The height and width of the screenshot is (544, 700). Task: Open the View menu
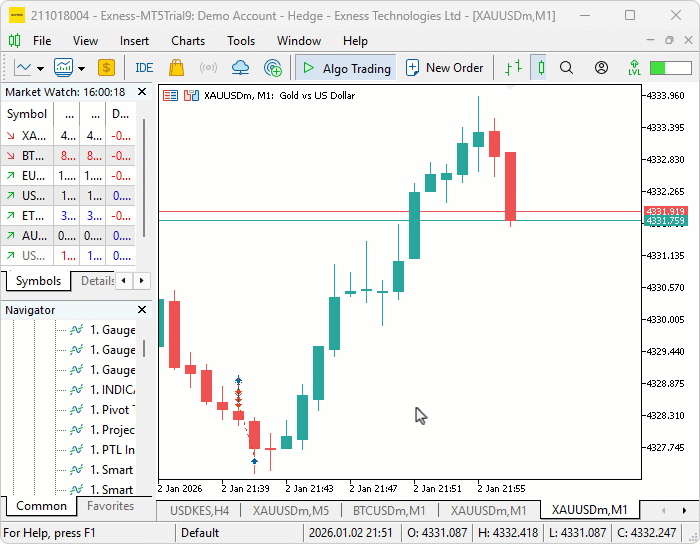[x=85, y=41]
